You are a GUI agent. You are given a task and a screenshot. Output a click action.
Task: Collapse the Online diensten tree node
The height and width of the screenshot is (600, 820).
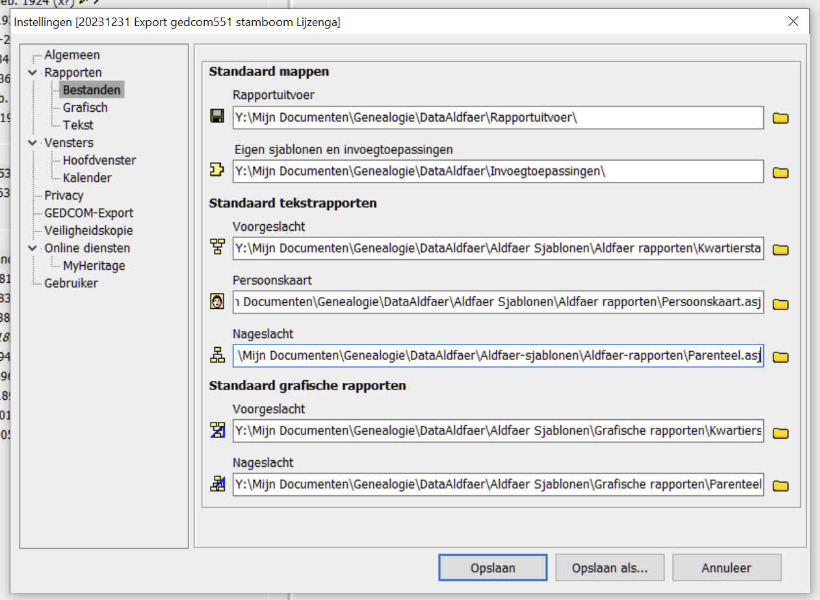(33, 248)
